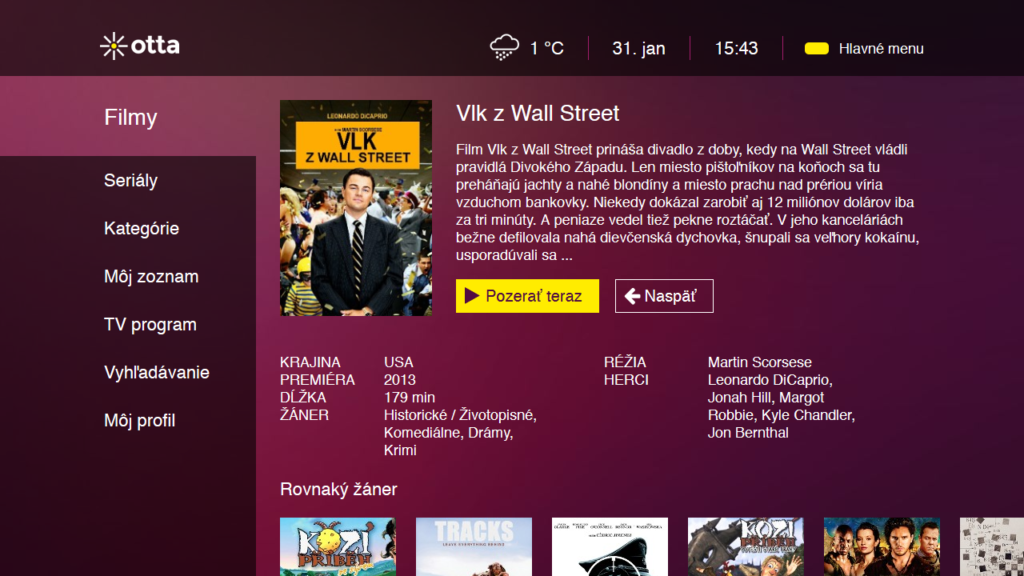Click the yellow Hlavné menu indicator
The height and width of the screenshot is (576, 1024).
click(x=816, y=48)
